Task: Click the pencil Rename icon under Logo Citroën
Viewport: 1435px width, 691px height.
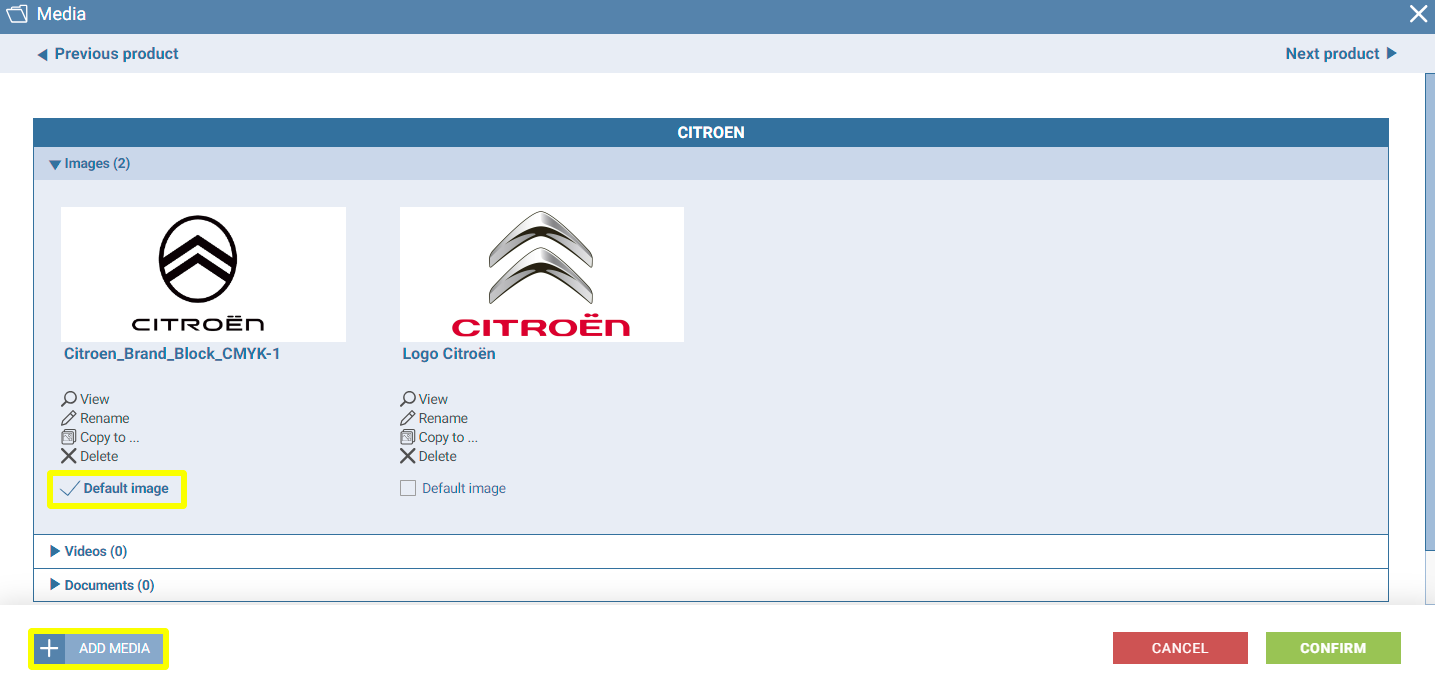Action: click(408, 418)
